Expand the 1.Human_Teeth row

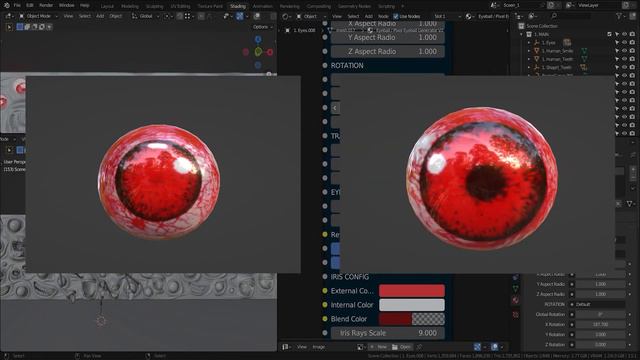coord(529,59)
